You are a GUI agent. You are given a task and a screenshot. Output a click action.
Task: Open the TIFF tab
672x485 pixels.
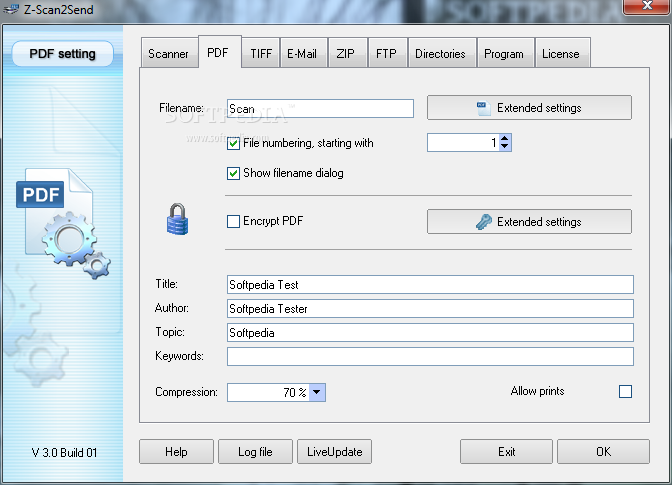click(x=261, y=54)
